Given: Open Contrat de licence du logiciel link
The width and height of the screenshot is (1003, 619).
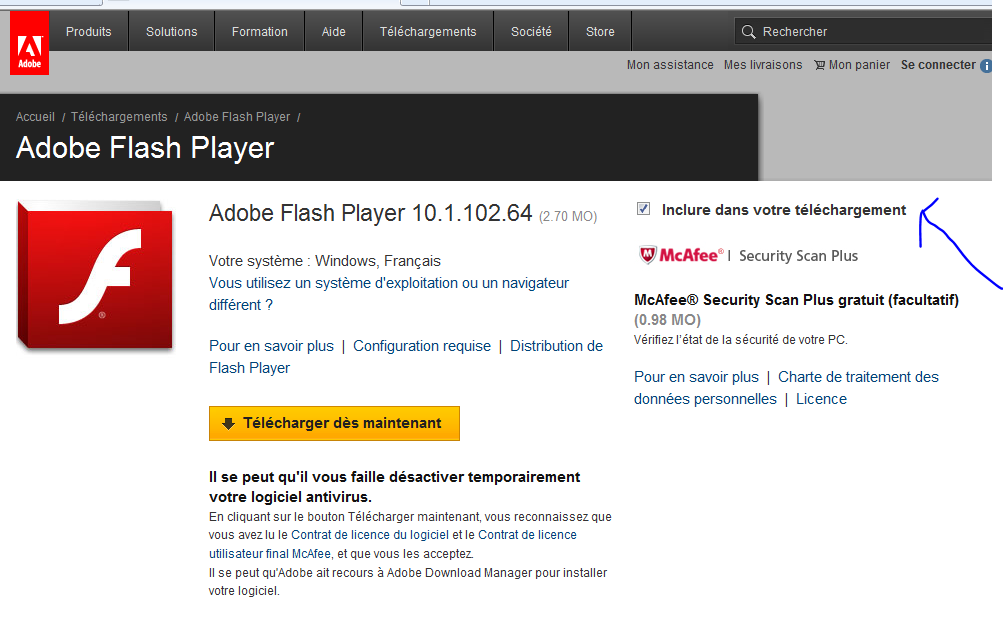Looking at the screenshot, I should (370, 535).
